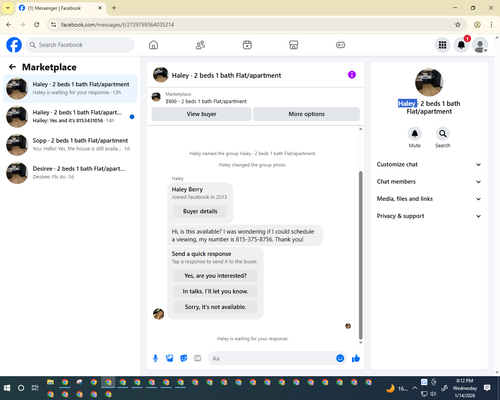
Task: Open the Facebook menu grid icon
Action: tap(442, 45)
